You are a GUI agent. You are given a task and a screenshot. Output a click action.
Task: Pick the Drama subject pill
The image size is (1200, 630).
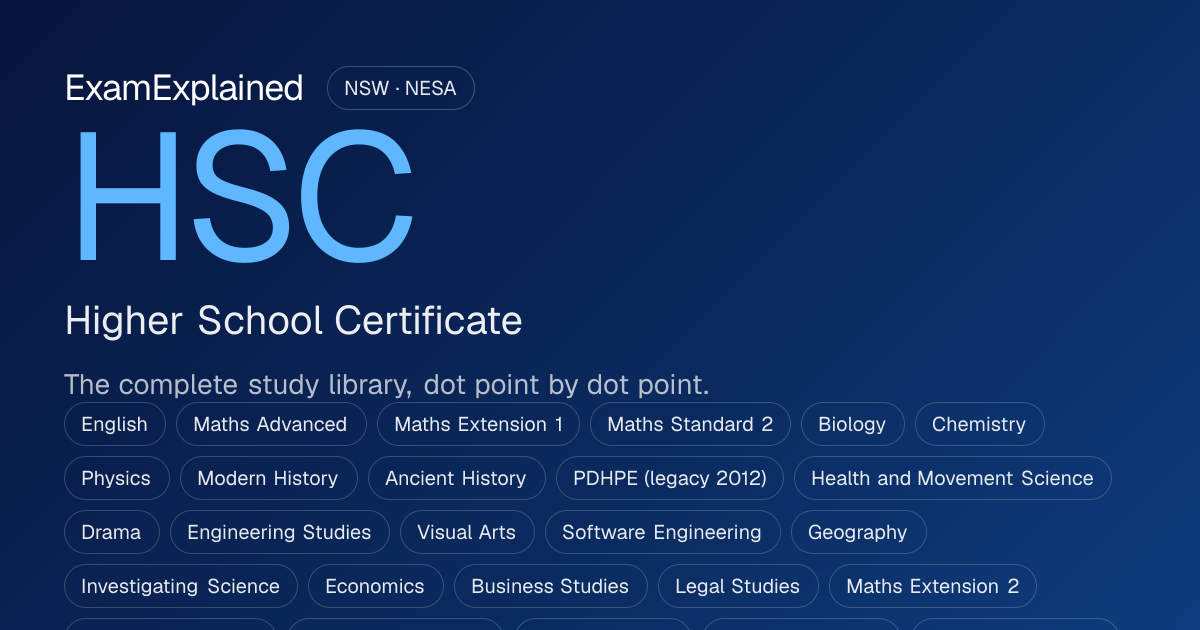coord(111,532)
